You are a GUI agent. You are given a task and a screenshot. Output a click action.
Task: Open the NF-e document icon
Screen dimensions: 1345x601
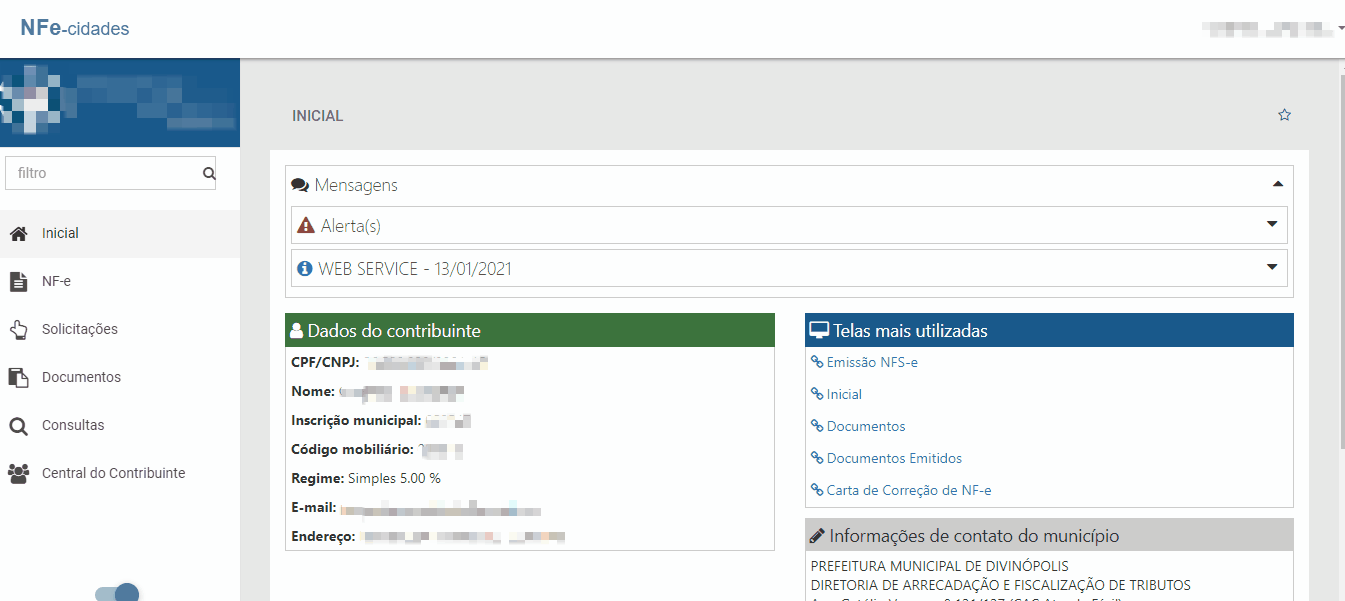click(17, 280)
